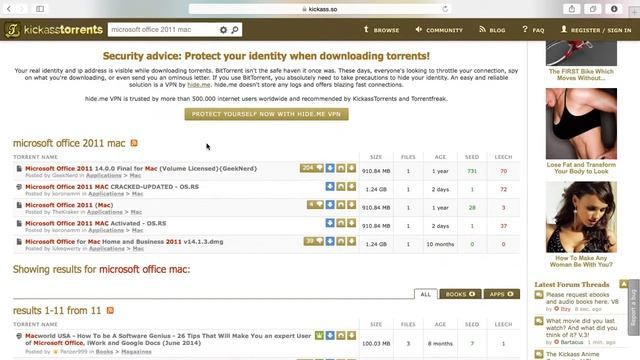Click Safari back arrow

(9, 9)
